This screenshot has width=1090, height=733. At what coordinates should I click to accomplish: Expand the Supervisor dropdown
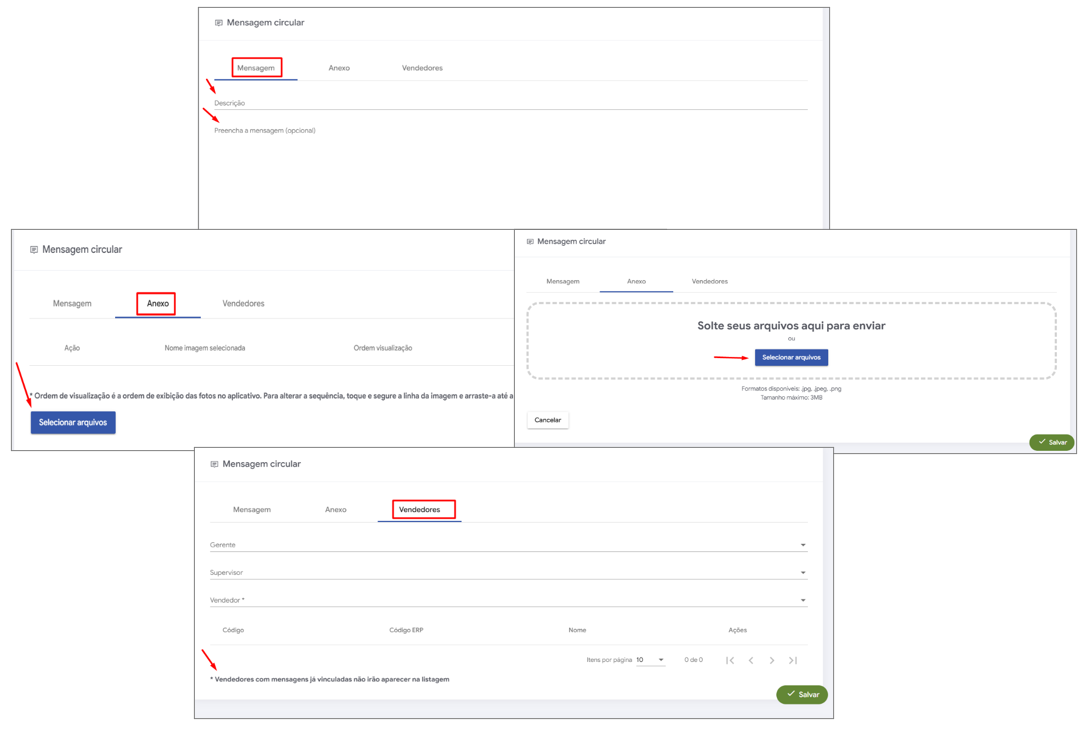click(508, 573)
